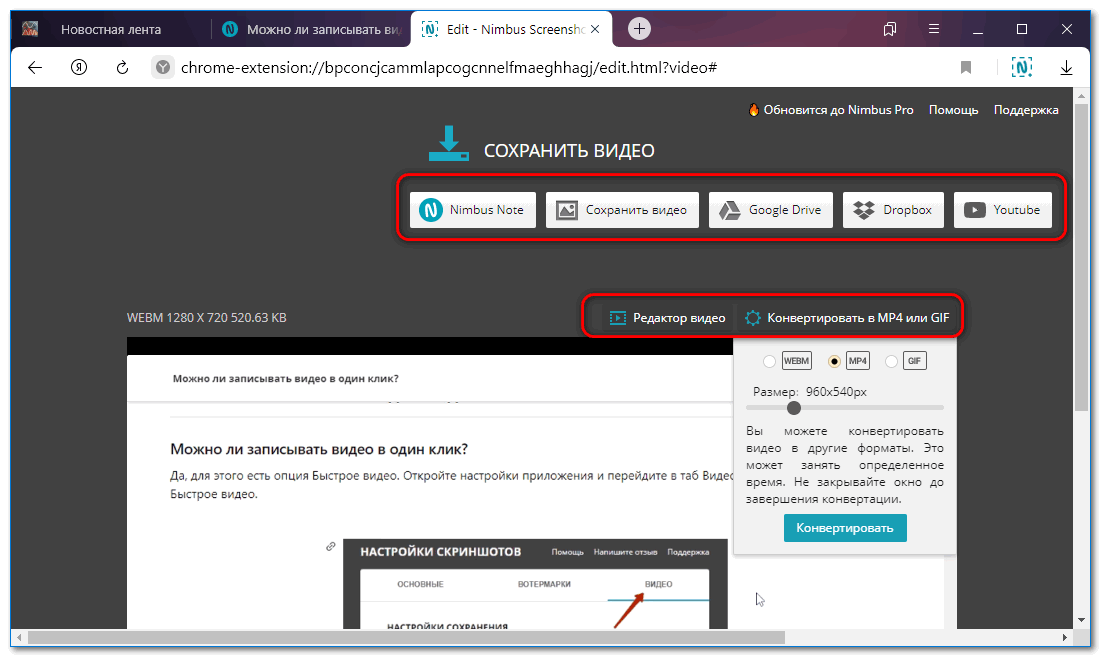Open a new tab with plus icon
The image size is (1102, 658).
pyautogui.click(x=639, y=29)
